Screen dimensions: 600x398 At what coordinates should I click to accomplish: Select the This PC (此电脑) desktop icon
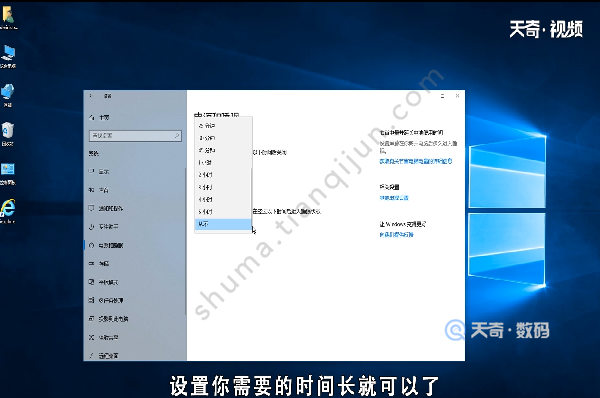(x=8, y=56)
